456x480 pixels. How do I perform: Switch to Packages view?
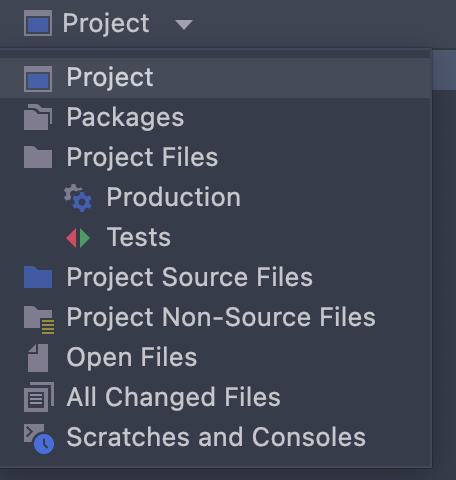215,118
